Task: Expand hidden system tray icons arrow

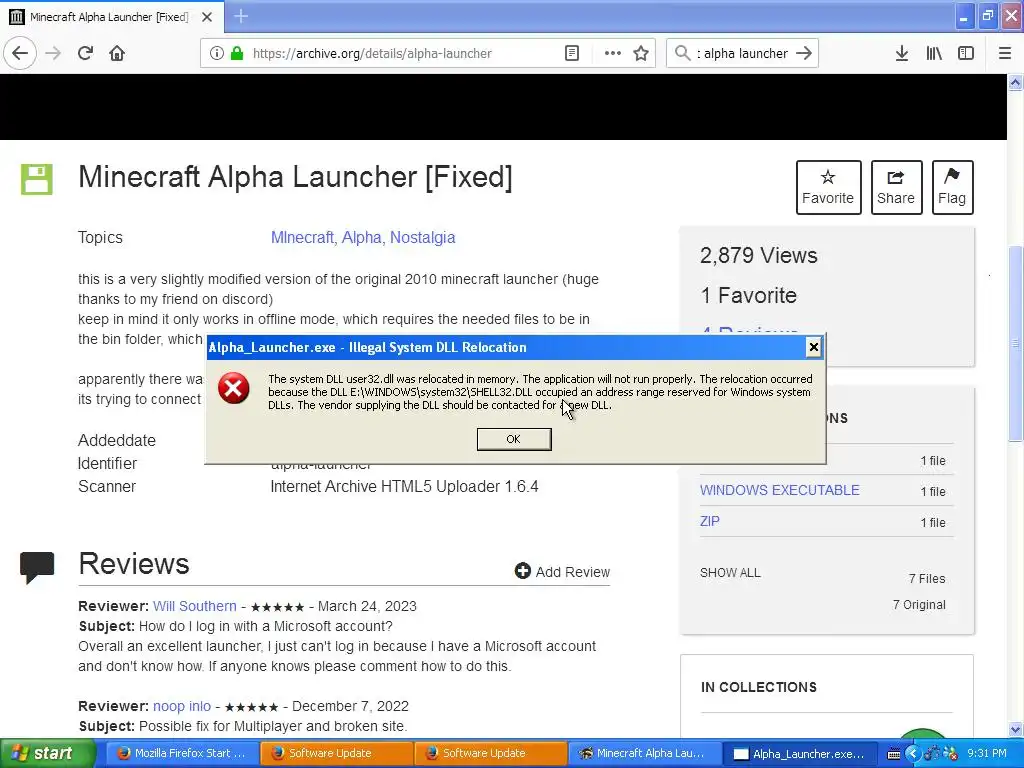Action: 912,754
